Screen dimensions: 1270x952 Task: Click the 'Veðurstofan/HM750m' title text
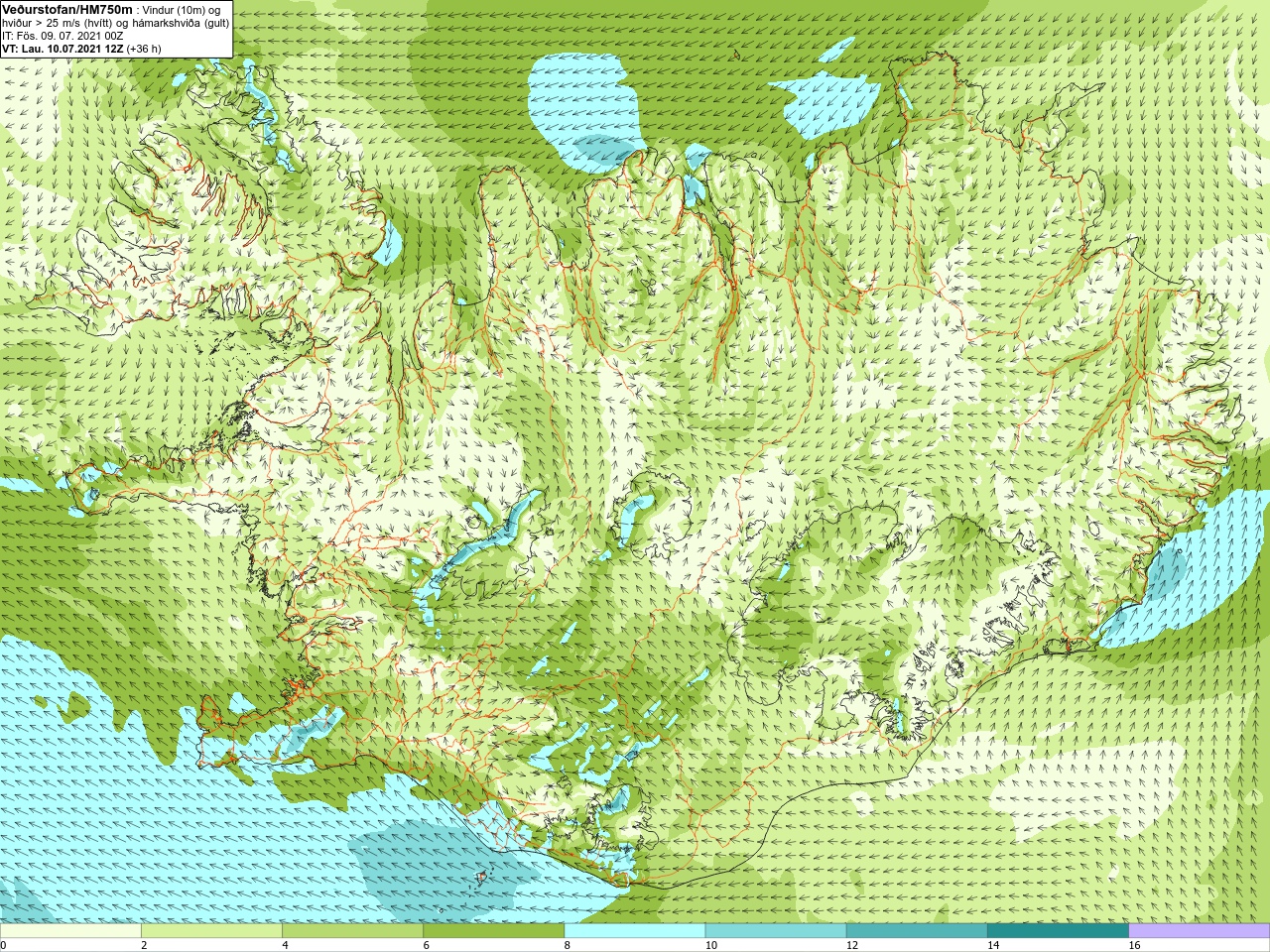[67, 10]
